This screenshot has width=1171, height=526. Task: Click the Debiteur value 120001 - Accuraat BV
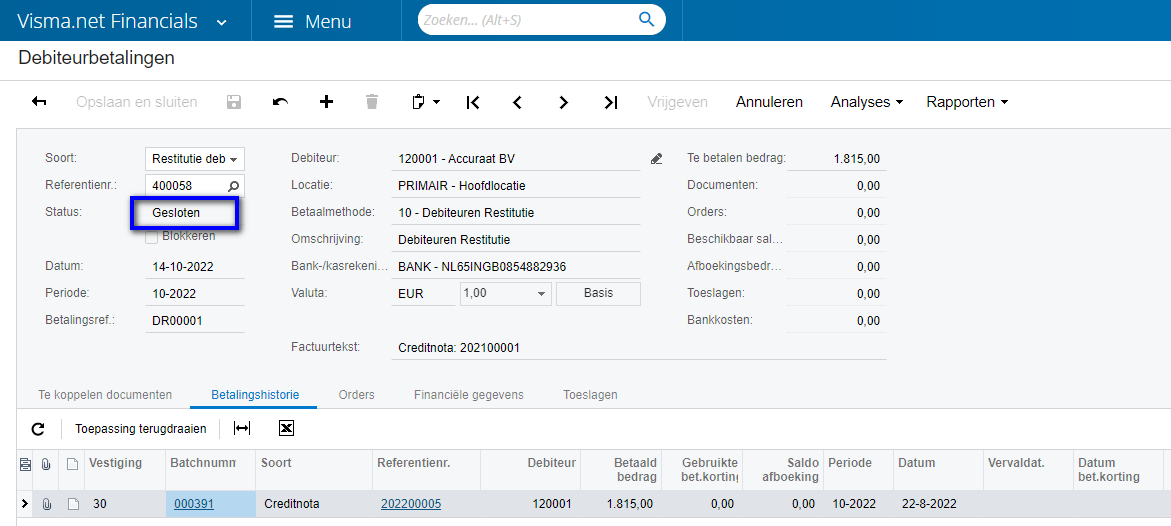click(456, 159)
